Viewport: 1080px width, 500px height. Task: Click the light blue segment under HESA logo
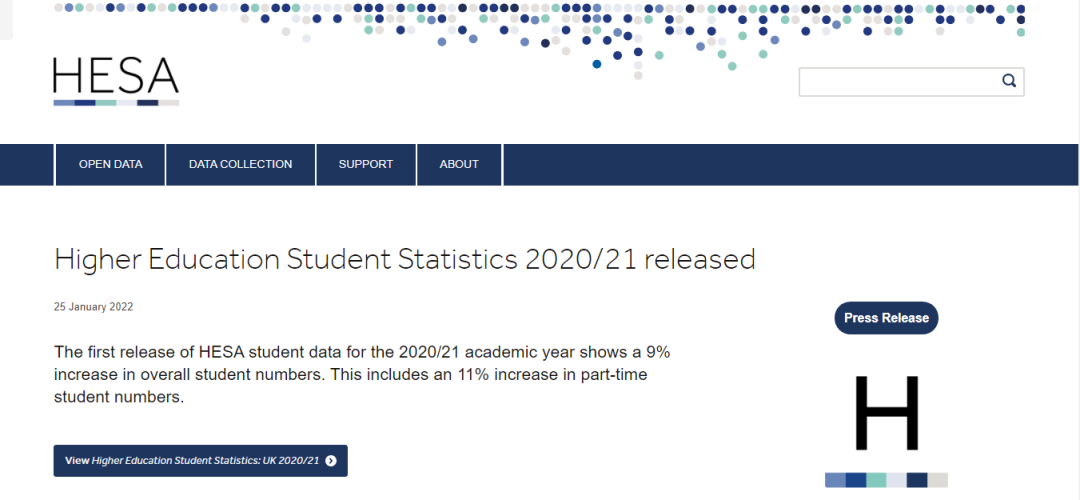(64, 103)
